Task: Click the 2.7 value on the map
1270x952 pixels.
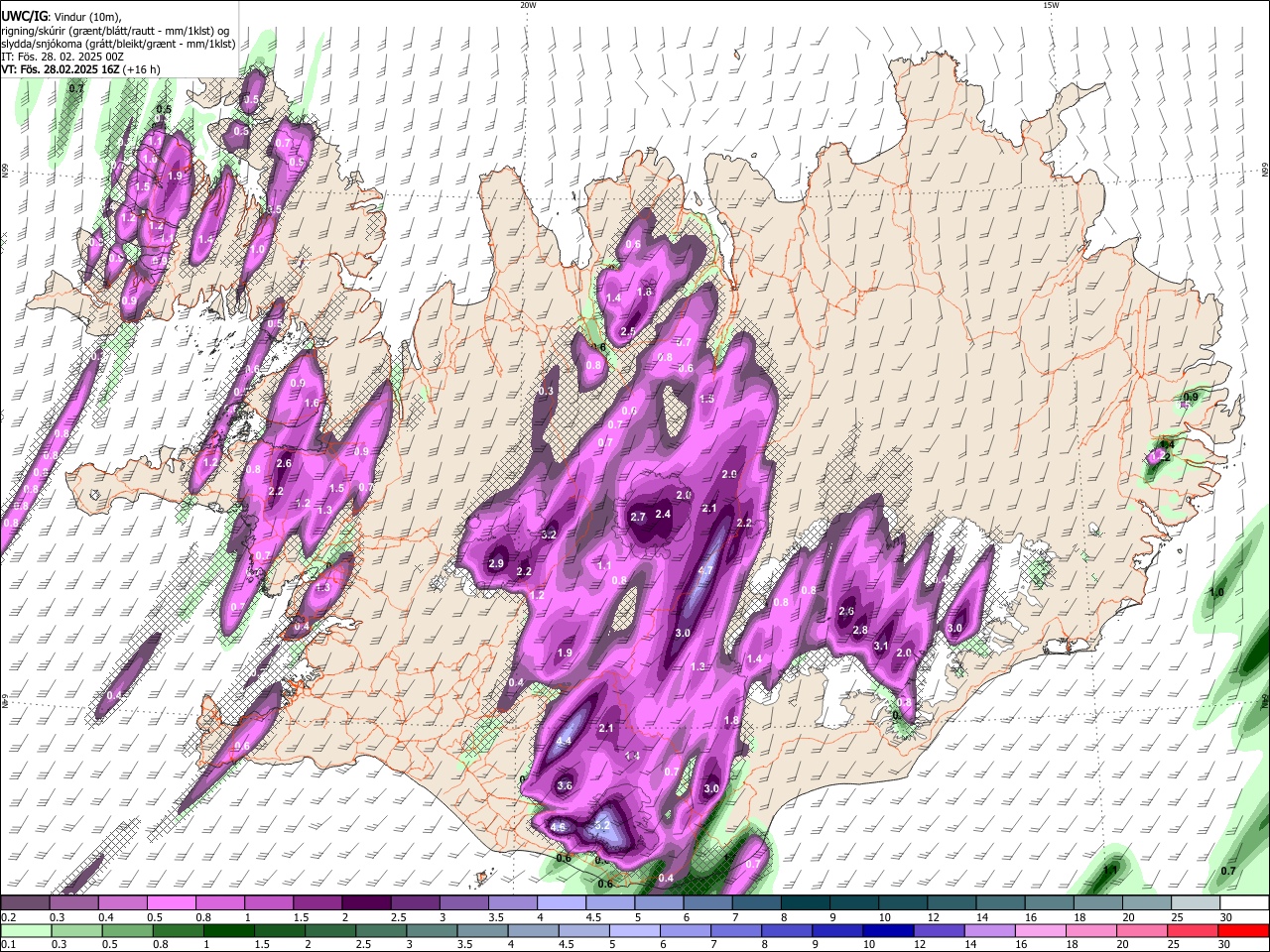Action: tap(639, 517)
